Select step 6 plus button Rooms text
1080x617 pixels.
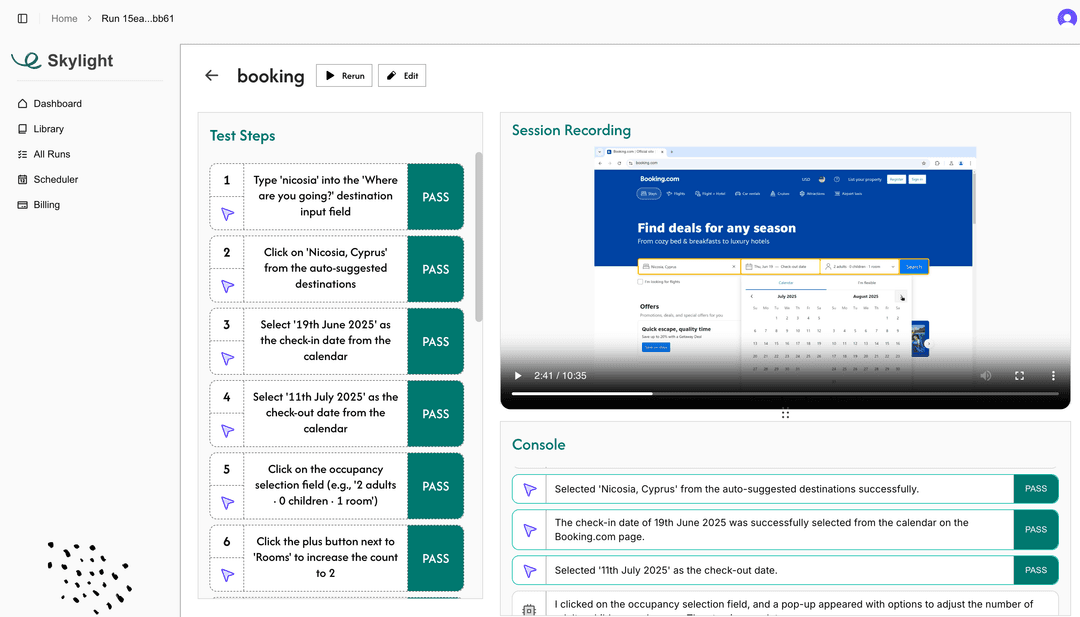[x=325, y=558]
